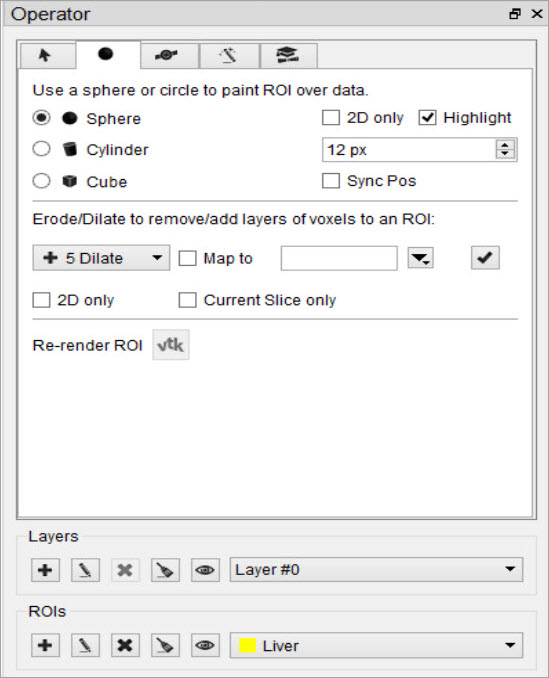Viewport: 549px width, 678px height.
Task: Expand the Layer #0 dropdown list
Action: (x=376, y=569)
